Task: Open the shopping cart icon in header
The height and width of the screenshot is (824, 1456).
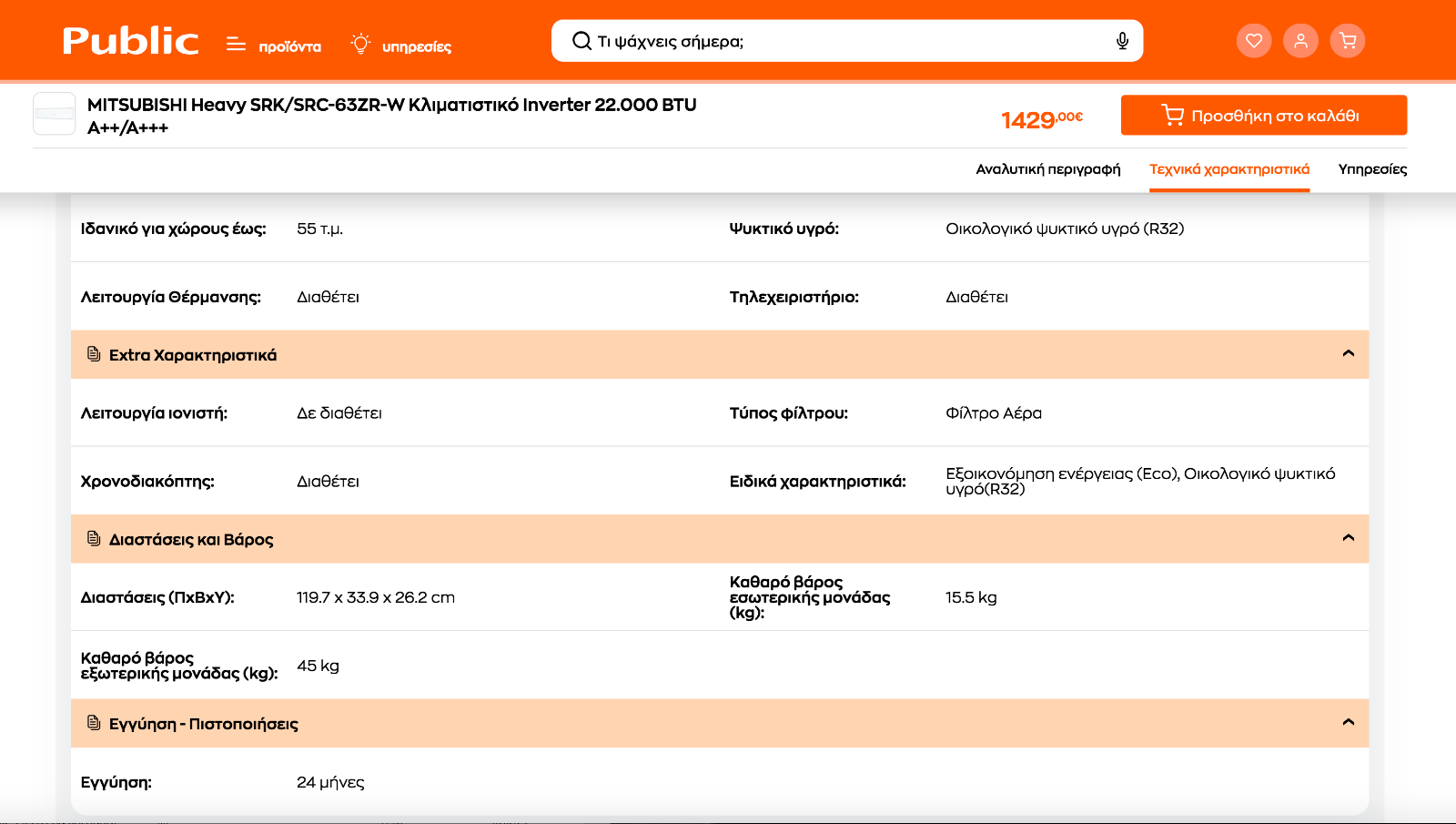Action: coord(1348,40)
